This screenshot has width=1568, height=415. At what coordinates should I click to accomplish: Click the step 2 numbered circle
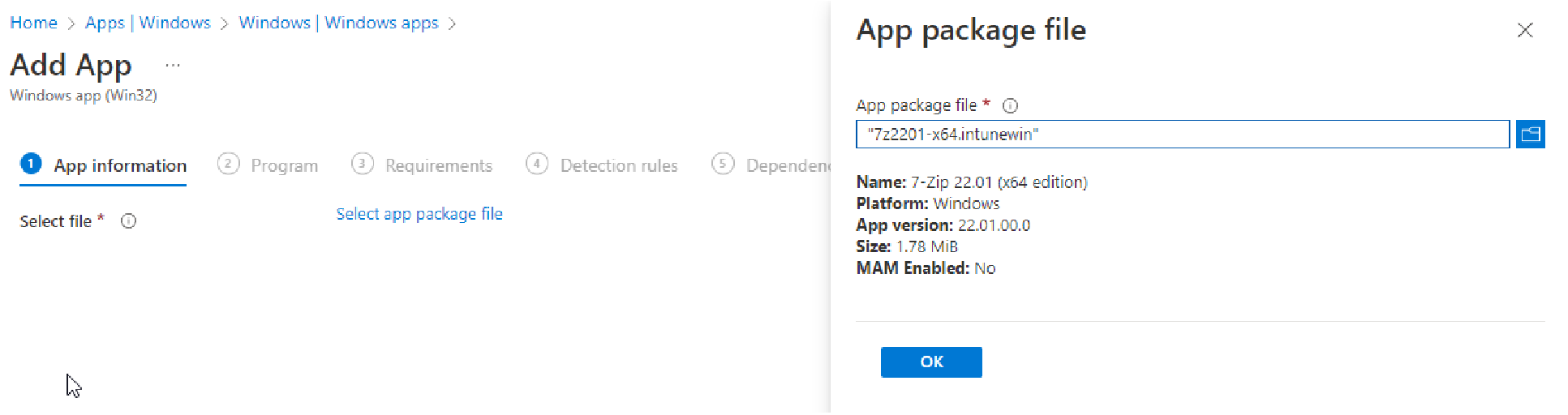point(228,165)
